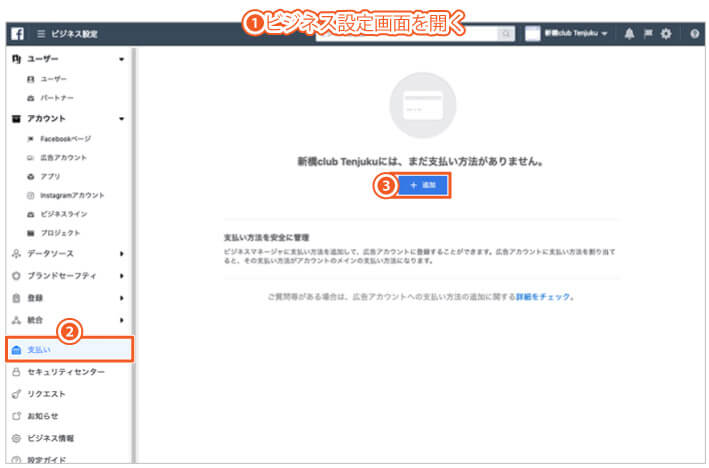Click the ユーザー section header icon
The height and width of the screenshot is (468, 709).
(16, 59)
